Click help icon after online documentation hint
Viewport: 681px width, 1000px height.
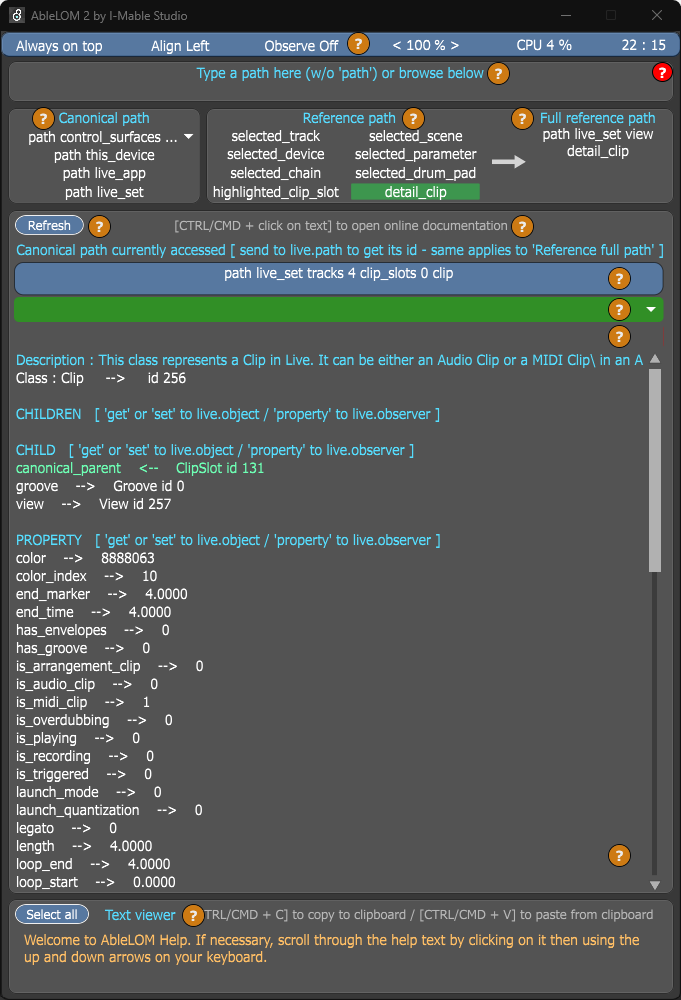click(522, 226)
